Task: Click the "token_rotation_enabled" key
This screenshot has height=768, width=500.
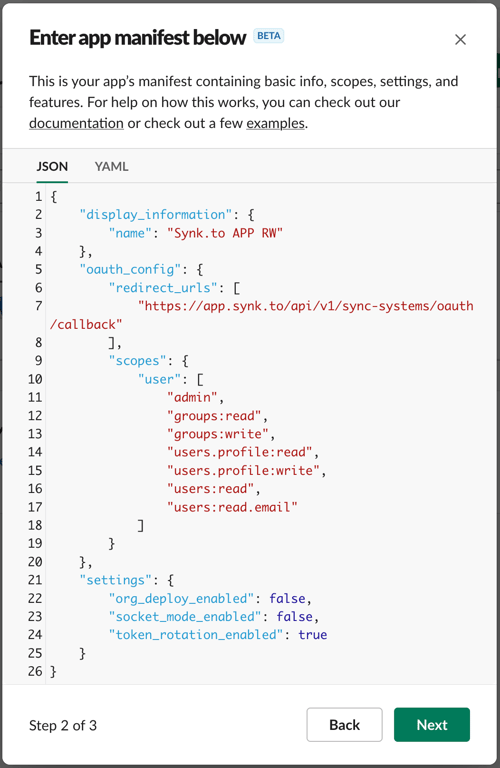Action: pyautogui.click(x=196, y=635)
